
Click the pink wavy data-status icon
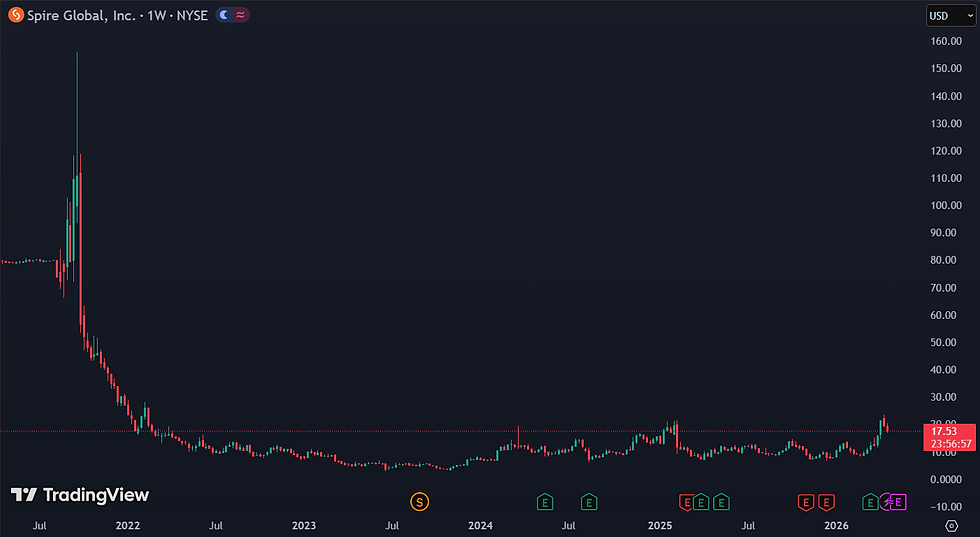[x=241, y=15]
